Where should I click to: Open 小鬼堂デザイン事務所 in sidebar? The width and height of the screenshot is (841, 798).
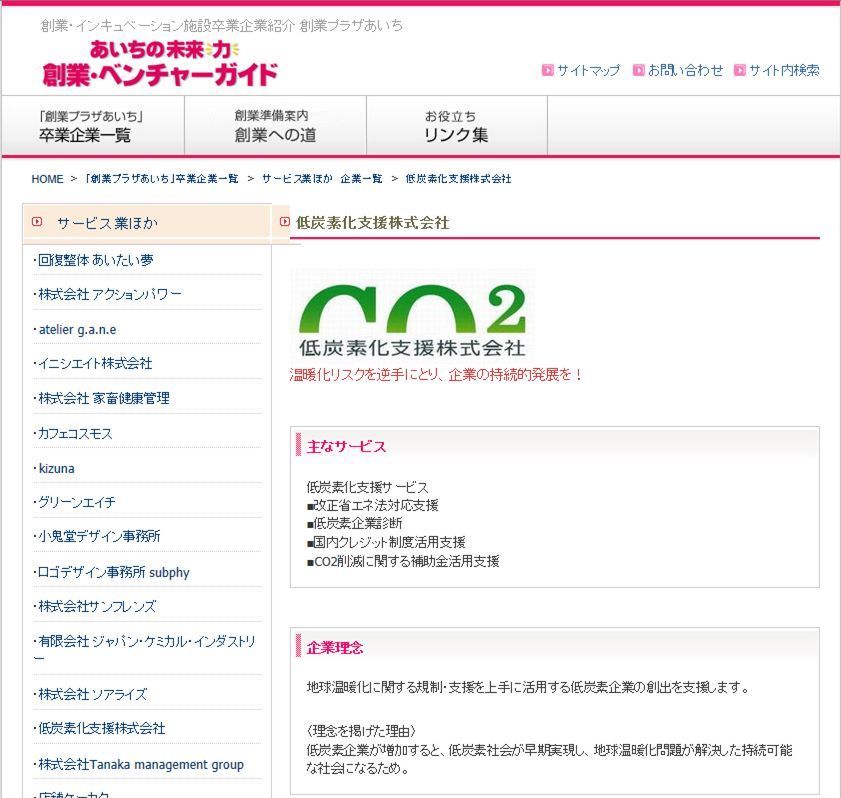tap(99, 536)
